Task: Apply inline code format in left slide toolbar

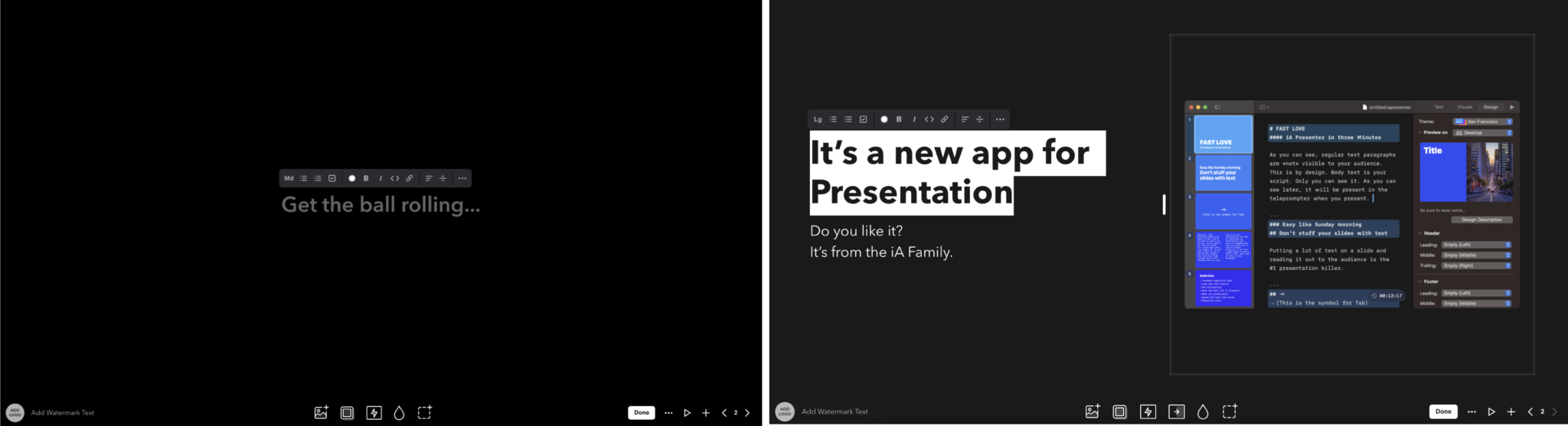Action: [395, 178]
